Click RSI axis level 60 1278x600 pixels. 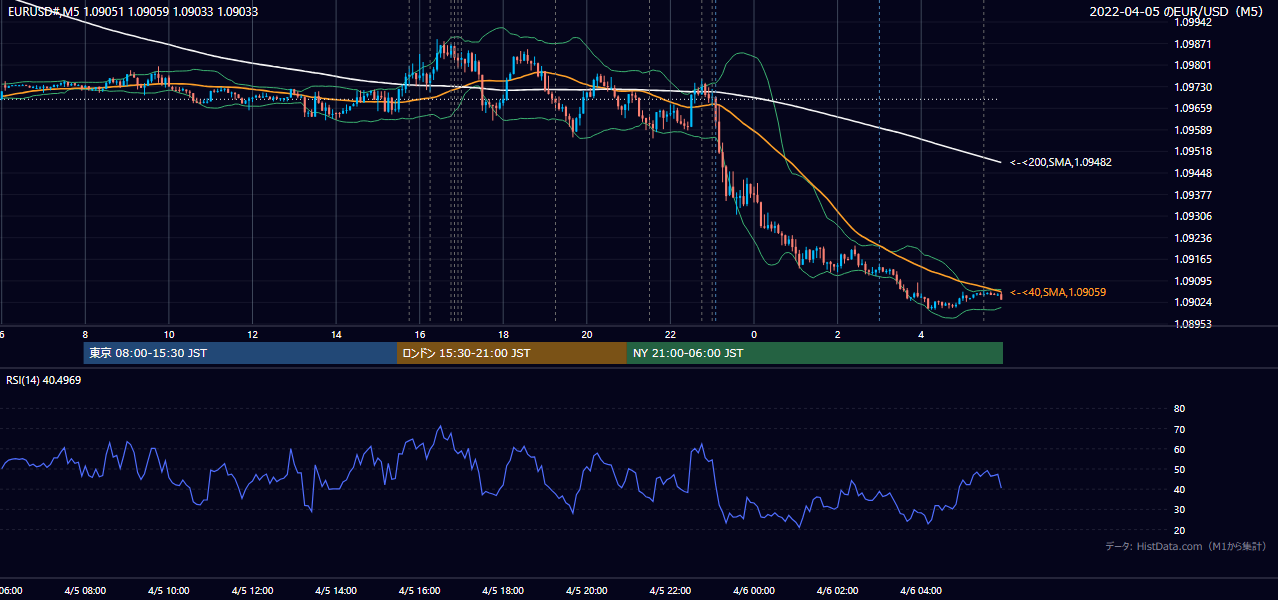(1180, 449)
